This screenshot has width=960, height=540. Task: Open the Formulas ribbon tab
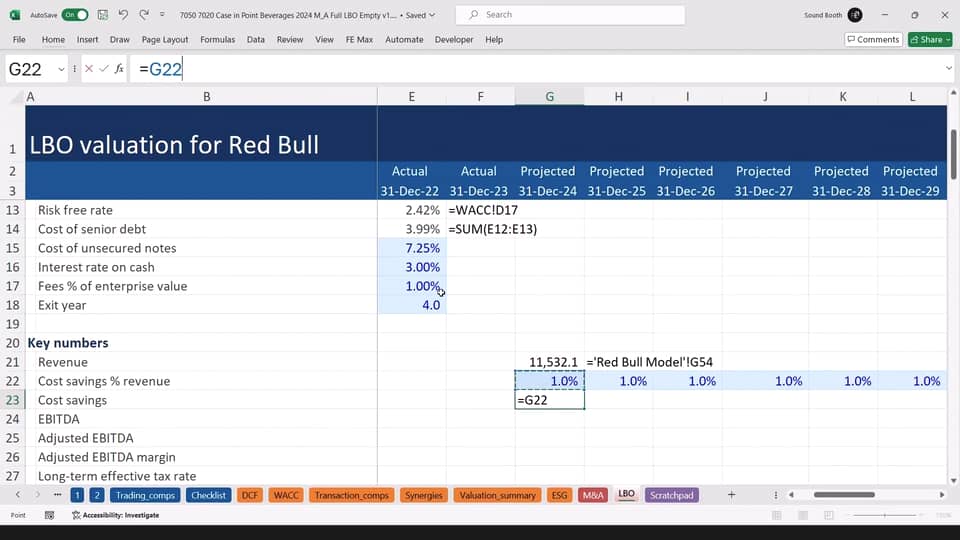[217, 39]
